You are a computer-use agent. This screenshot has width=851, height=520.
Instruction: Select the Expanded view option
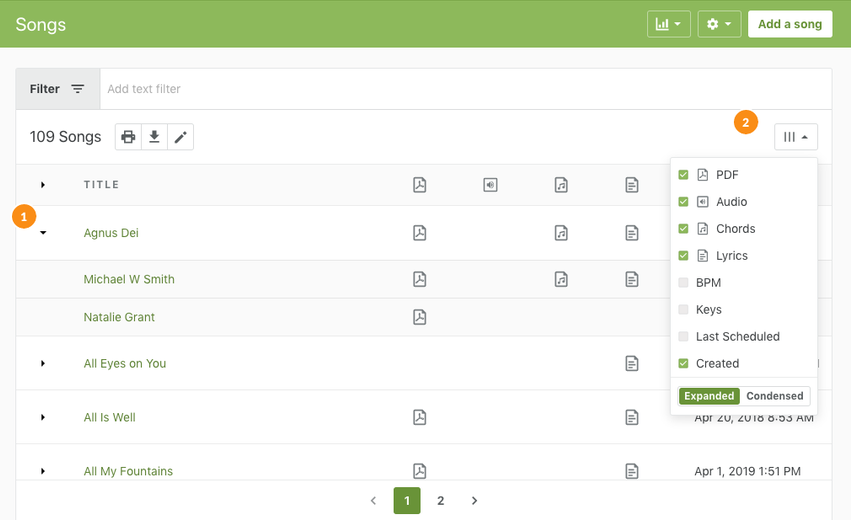pos(709,396)
